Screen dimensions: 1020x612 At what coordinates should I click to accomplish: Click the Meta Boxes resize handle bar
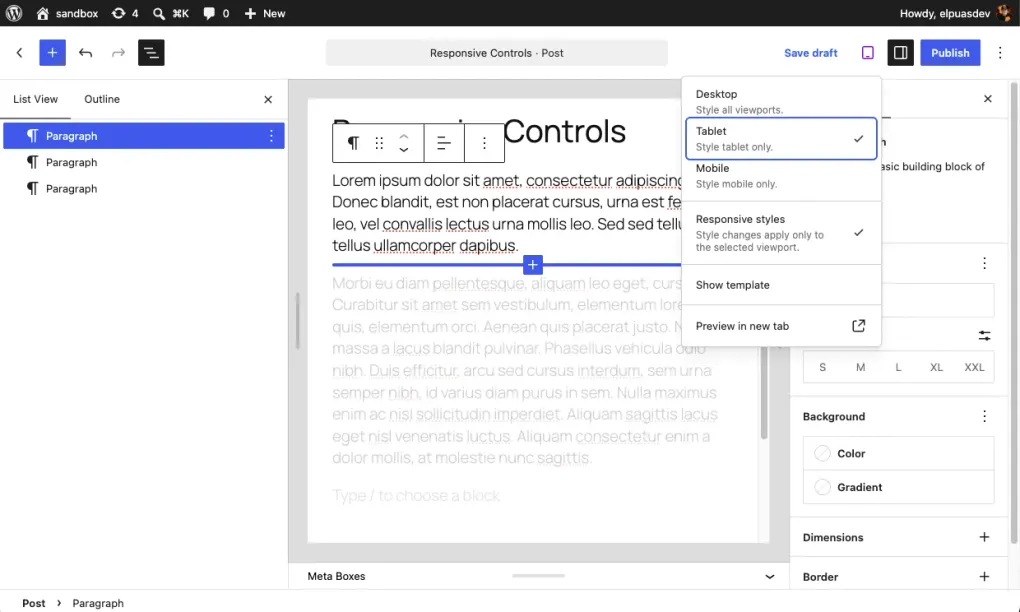[539, 576]
